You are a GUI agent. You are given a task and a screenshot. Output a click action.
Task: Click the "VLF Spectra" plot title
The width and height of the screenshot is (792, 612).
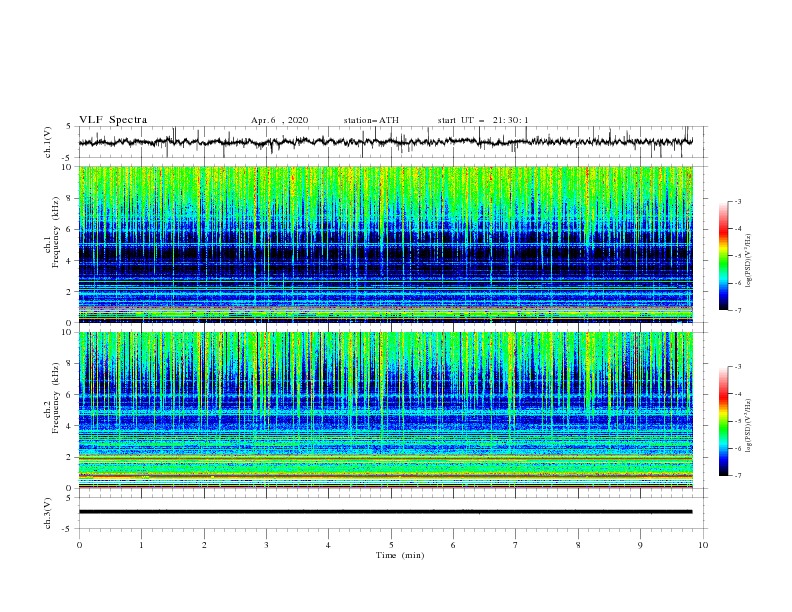tap(113, 120)
